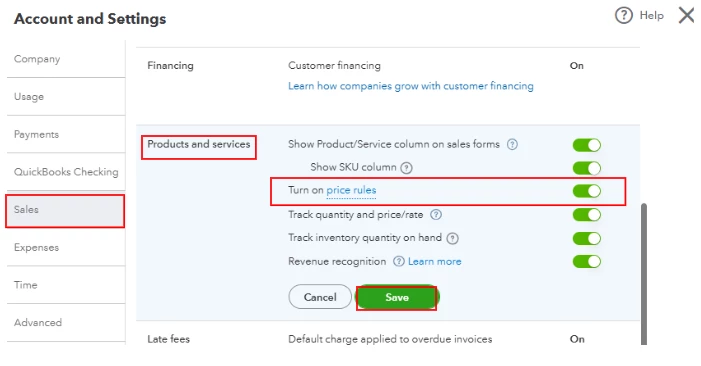Click the Show SKU column help icon

[406, 168]
